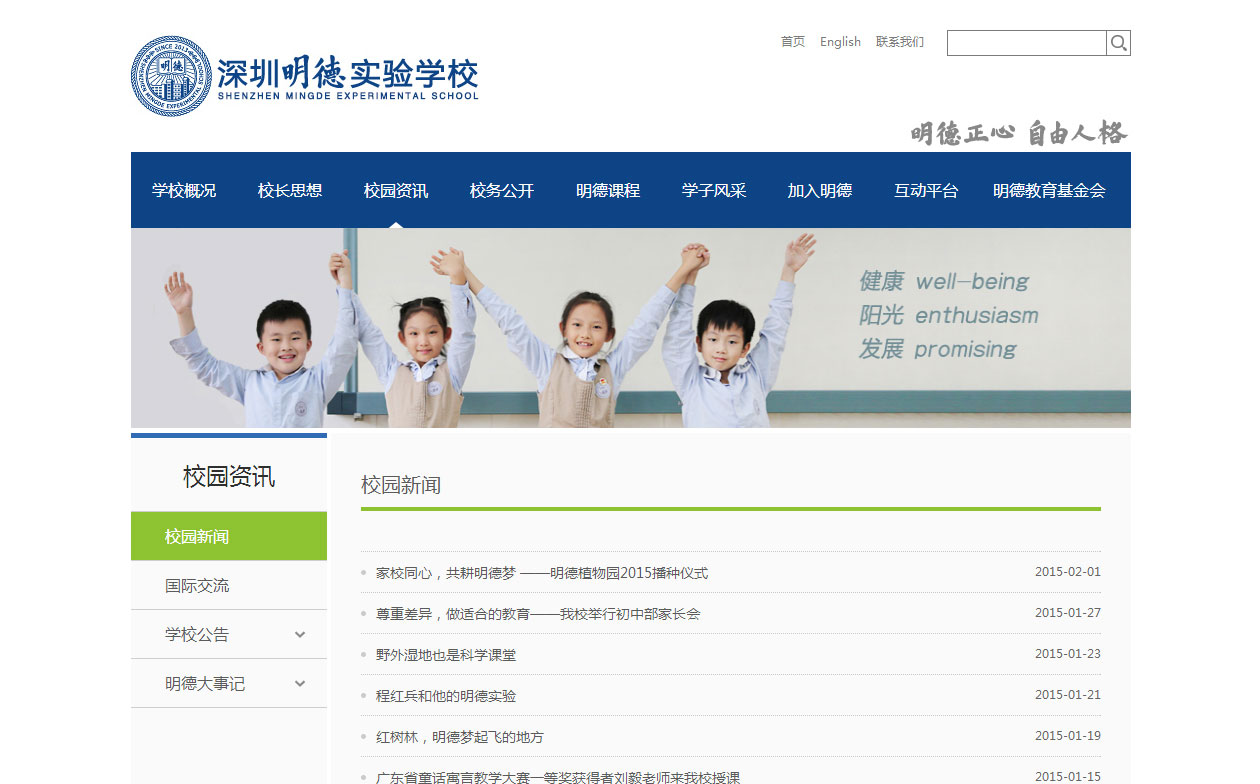Select the 校园资讯 nav item
The width and height of the screenshot is (1260, 784).
[x=396, y=190]
